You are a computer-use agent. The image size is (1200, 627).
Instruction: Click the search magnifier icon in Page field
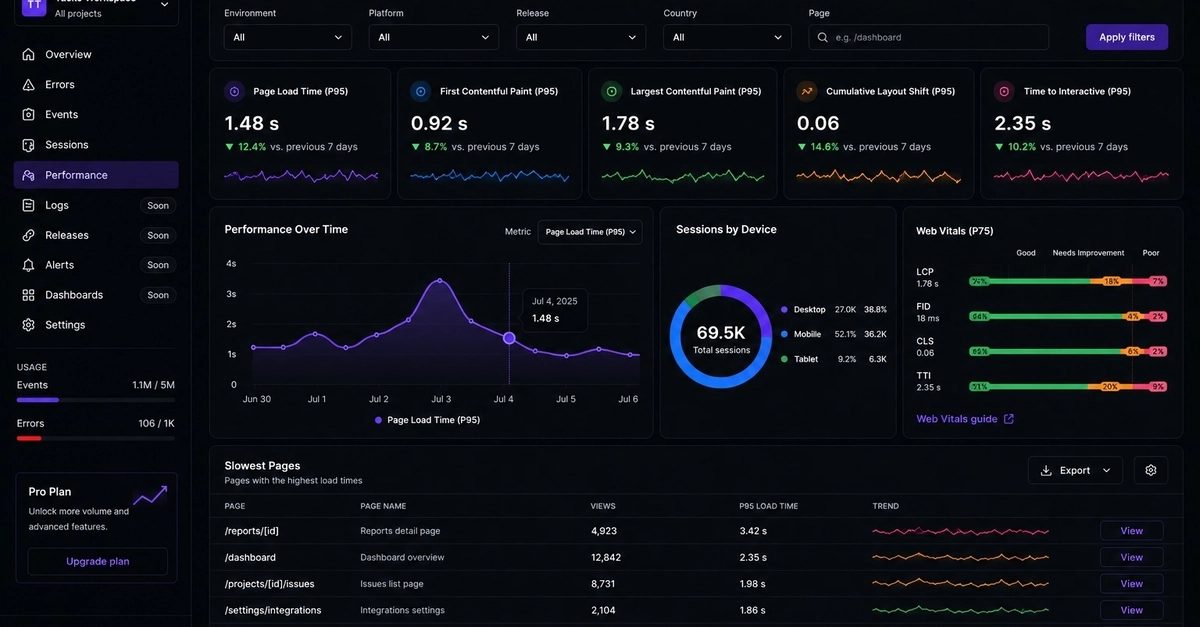pyautogui.click(x=823, y=37)
